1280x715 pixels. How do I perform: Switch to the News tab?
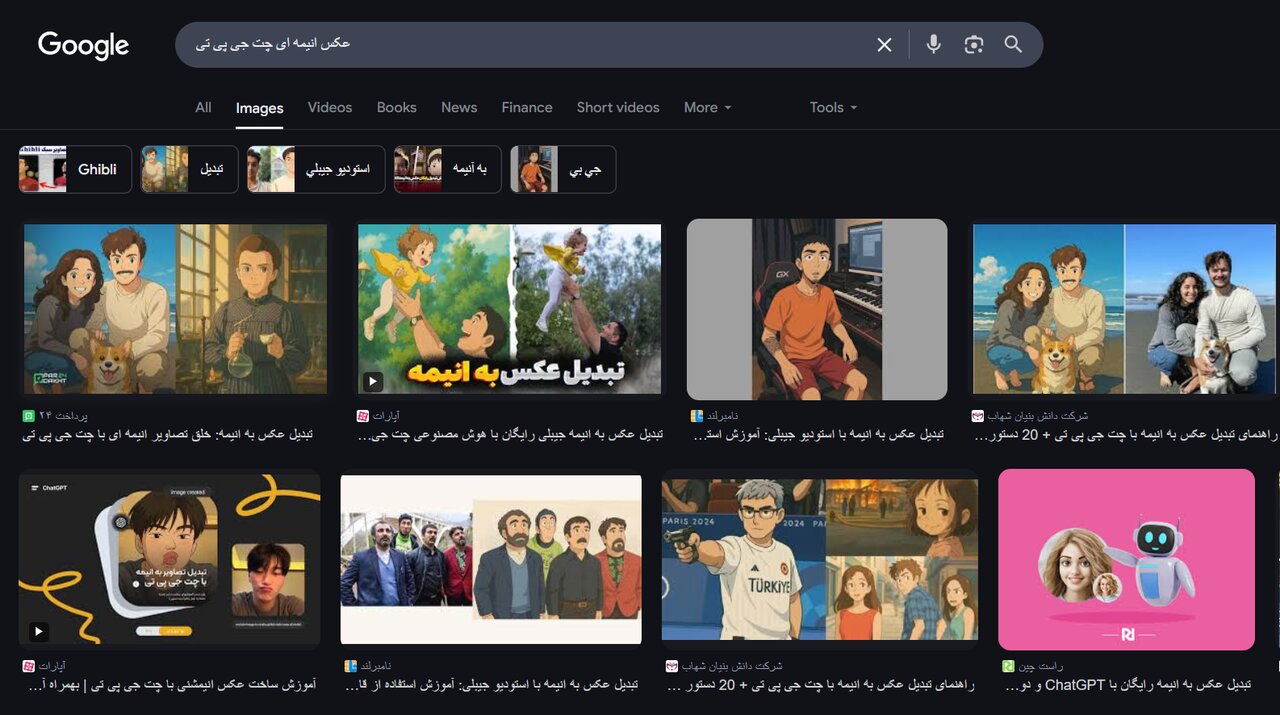pyautogui.click(x=459, y=107)
